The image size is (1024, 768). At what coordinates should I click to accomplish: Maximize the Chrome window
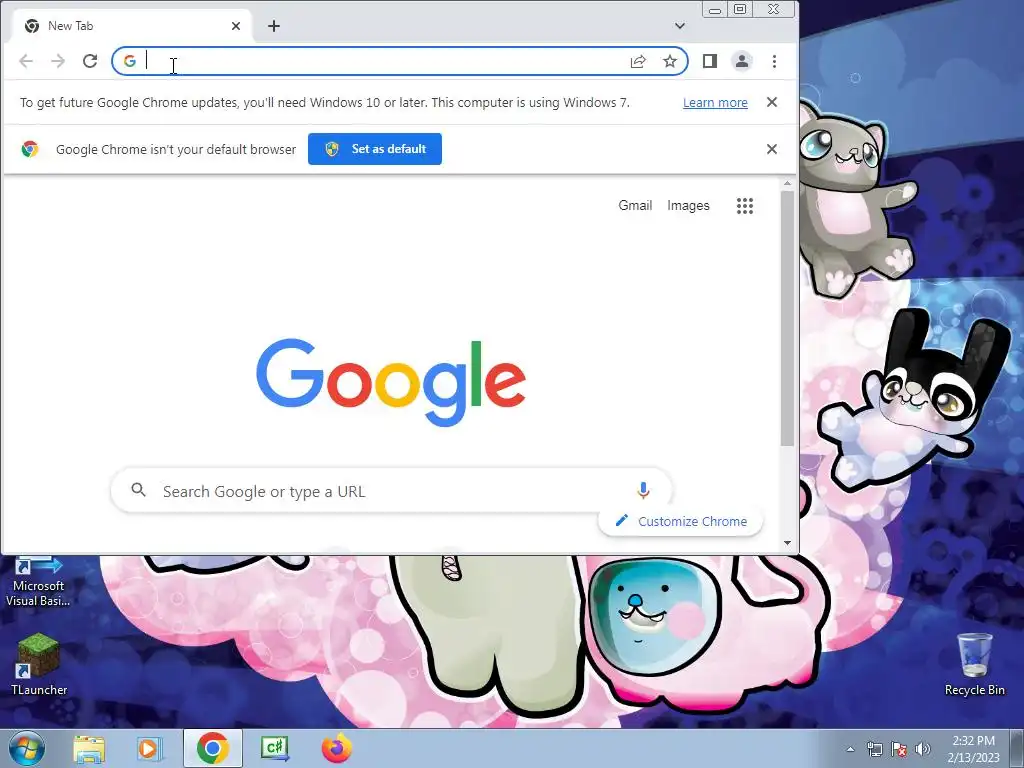[x=740, y=9]
